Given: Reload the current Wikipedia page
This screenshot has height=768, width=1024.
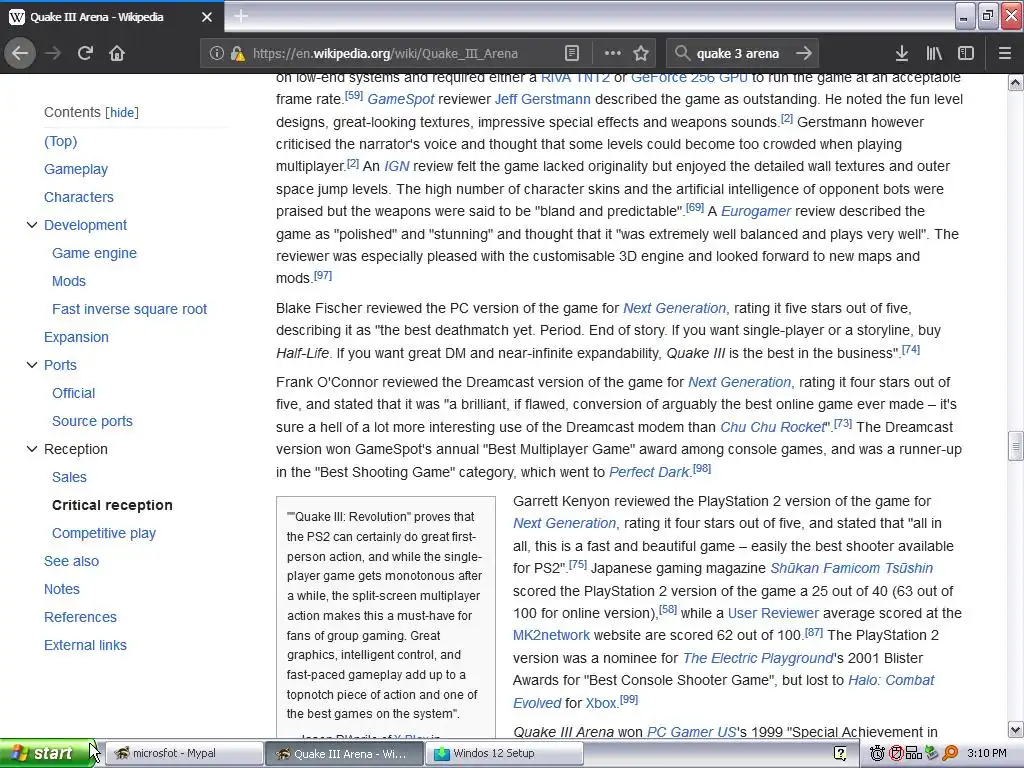Looking at the screenshot, I should [x=85, y=54].
